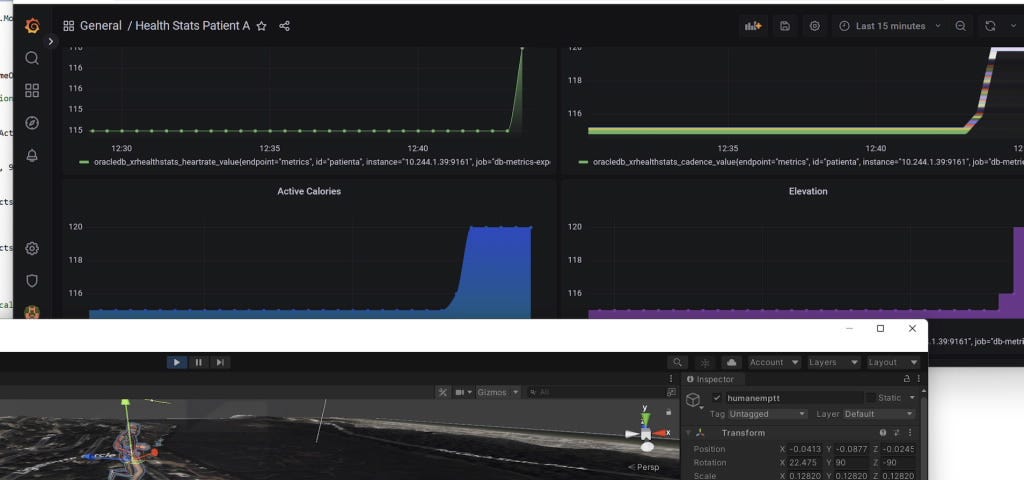The height and width of the screenshot is (480, 1024).
Task: Open the Grafana search icon in the sidebar
Action: pos(32,58)
